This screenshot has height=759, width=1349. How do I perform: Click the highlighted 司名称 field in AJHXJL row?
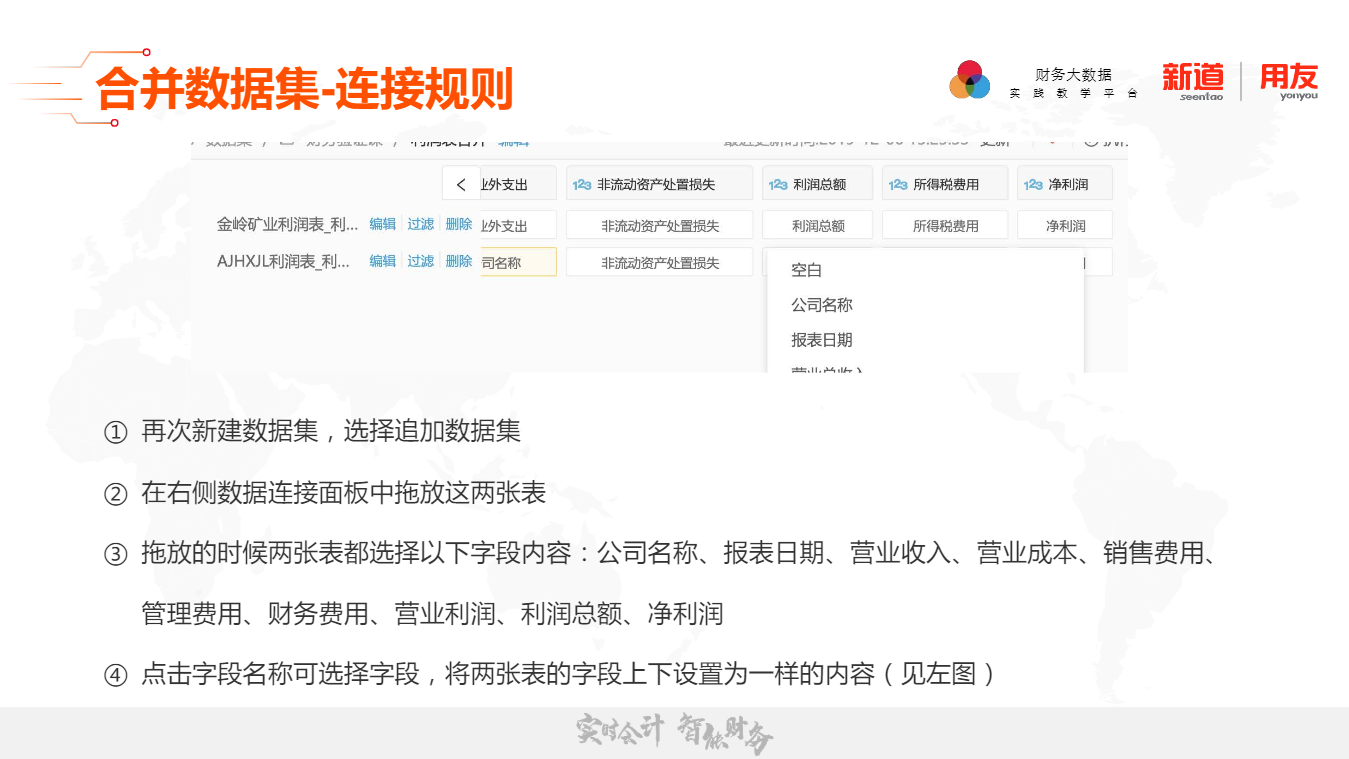tap(518, 262)
